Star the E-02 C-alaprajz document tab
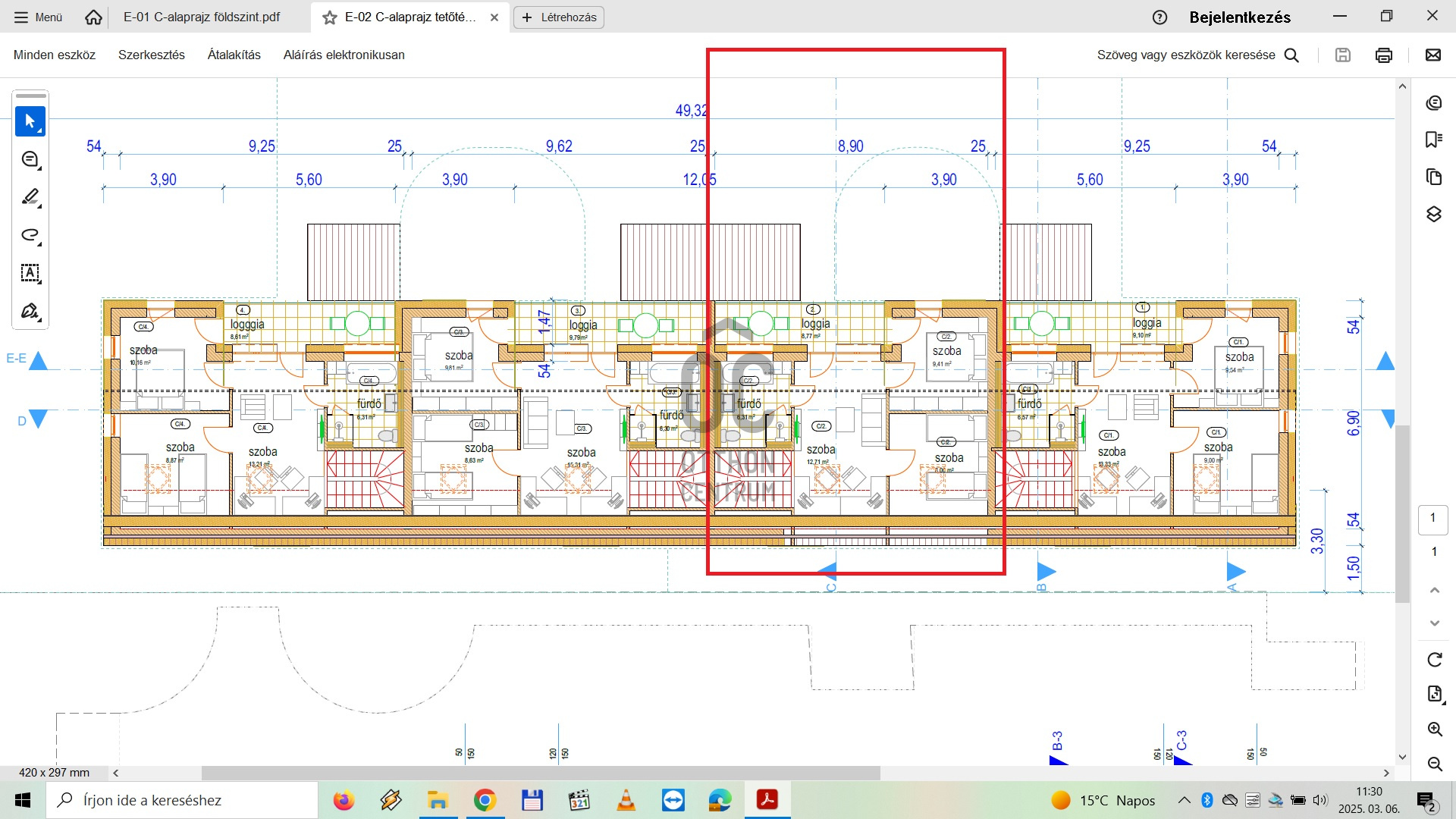This screenshot has height=819, width=1456. coord(330,17)
